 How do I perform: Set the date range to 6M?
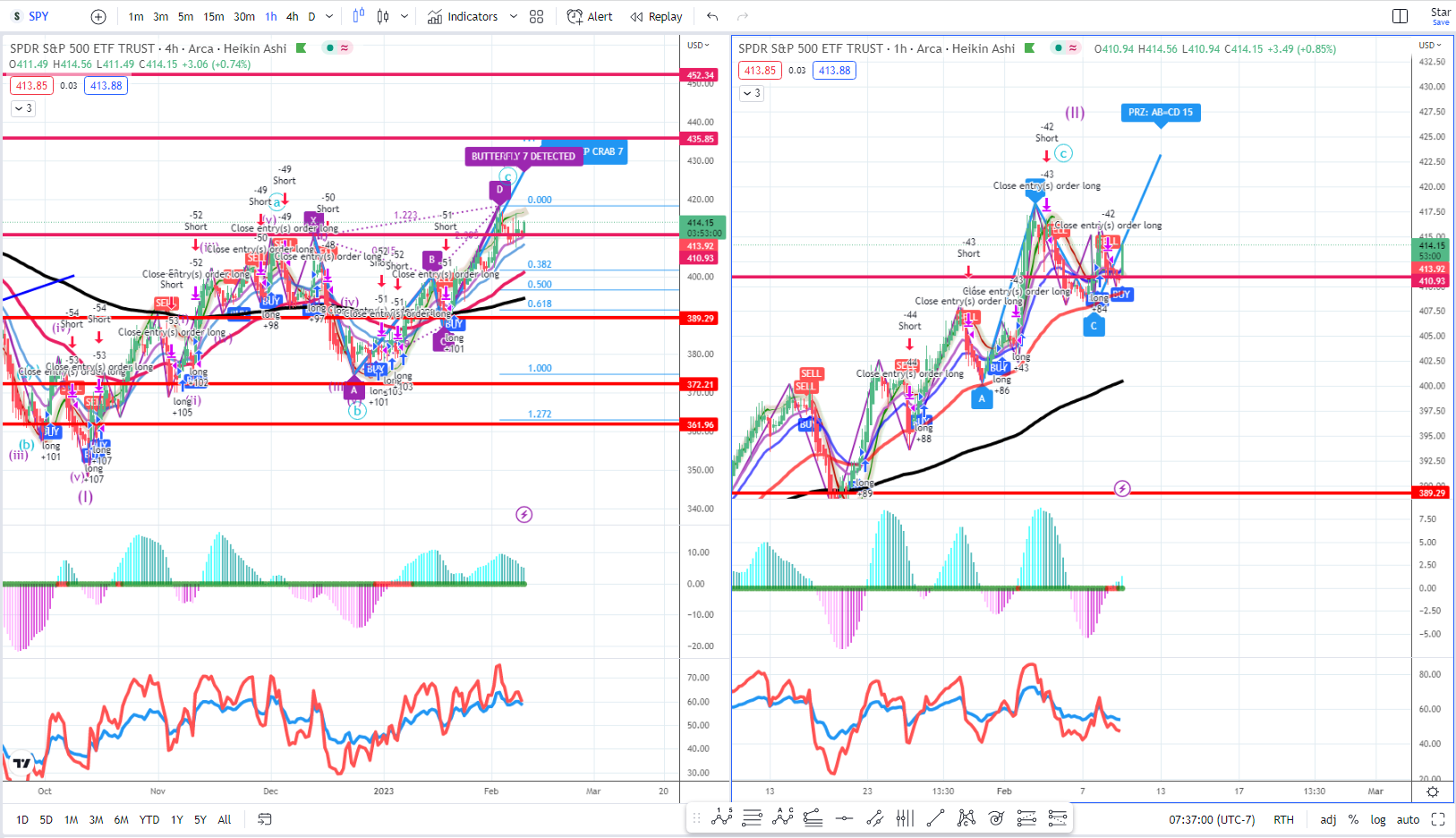121,819
